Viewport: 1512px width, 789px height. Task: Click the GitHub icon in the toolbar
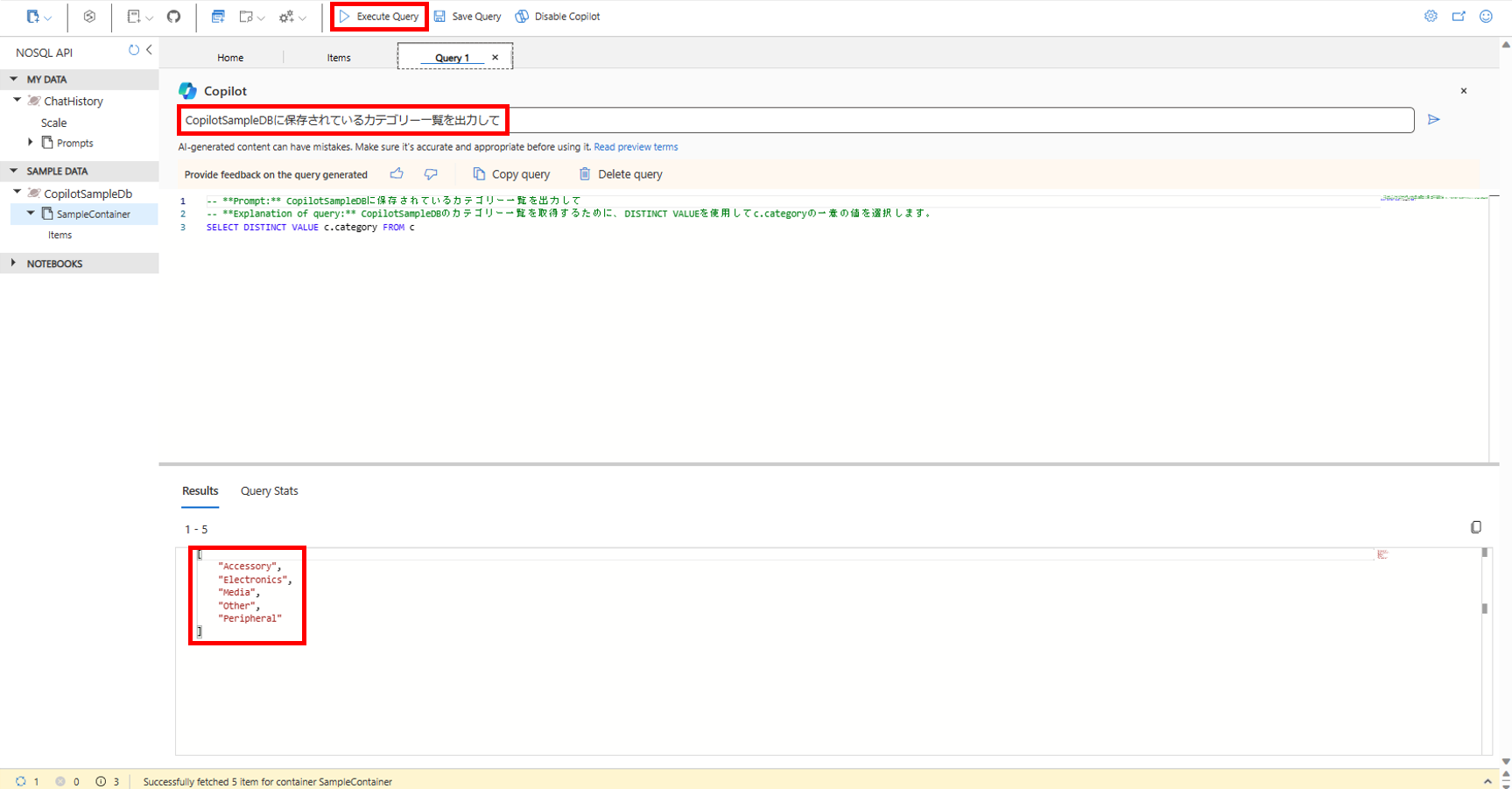tap(173, 17)
